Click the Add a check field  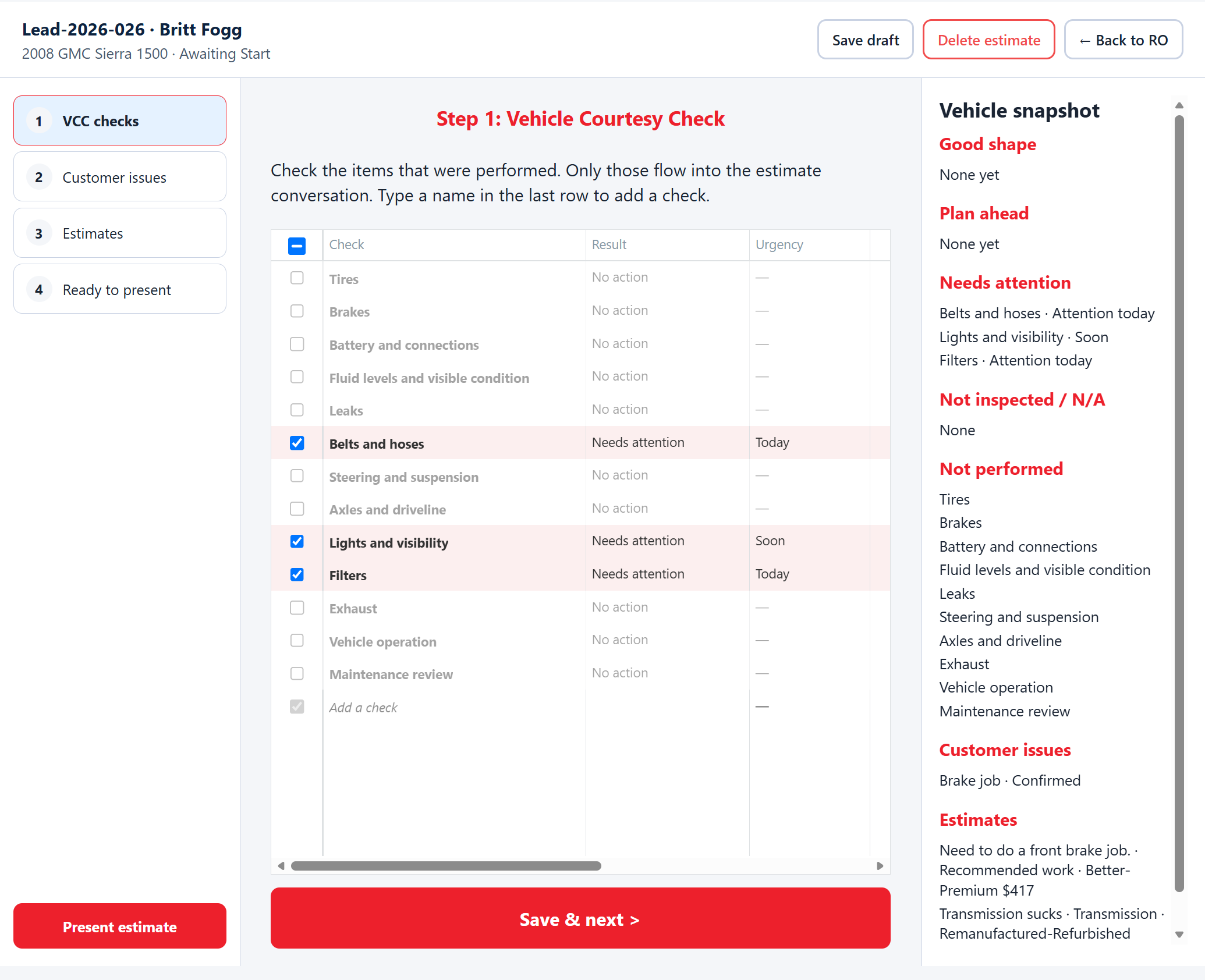pos(454,708)
